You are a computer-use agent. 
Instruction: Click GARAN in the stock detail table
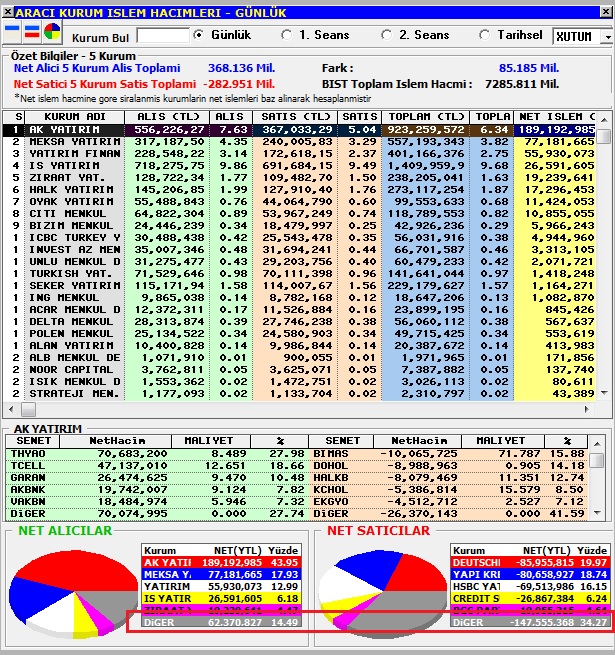(x=28, y=478)
